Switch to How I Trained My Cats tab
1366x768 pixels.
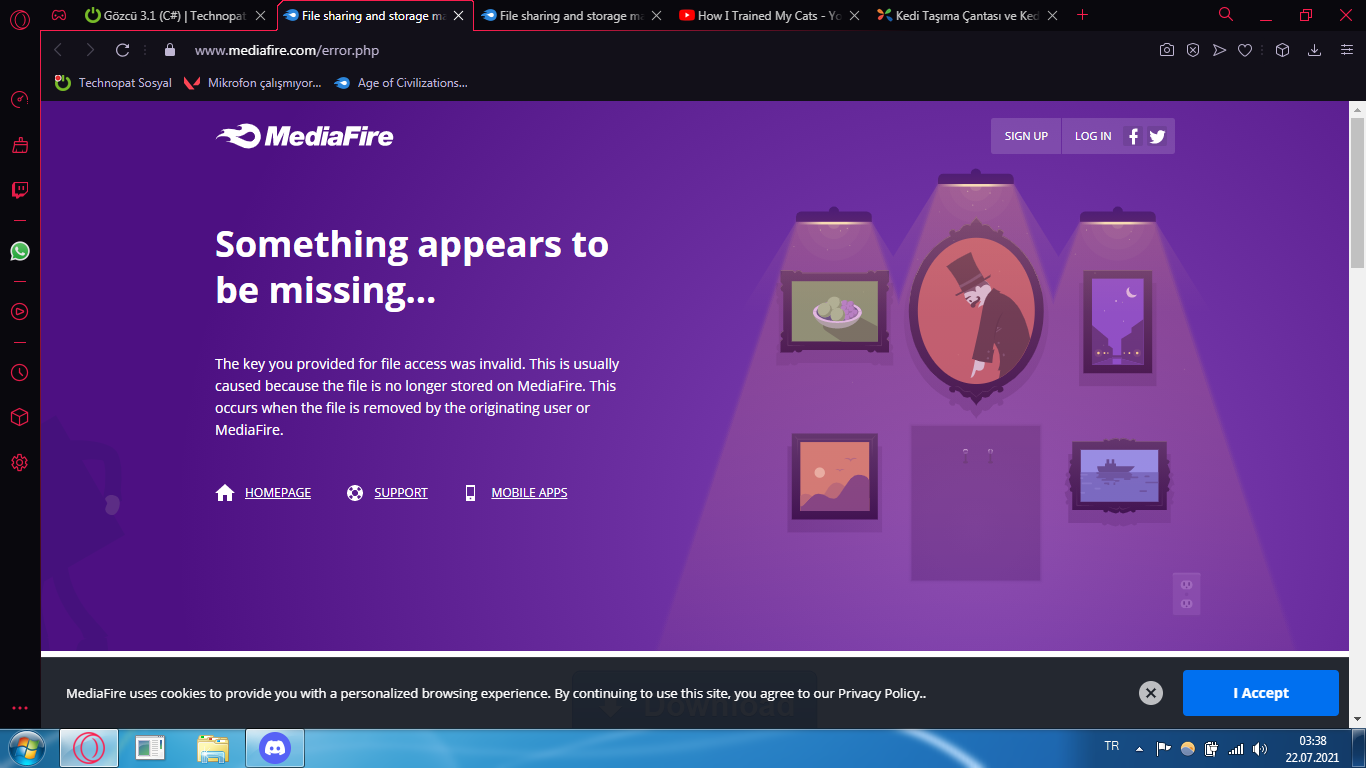click(769, 16)
